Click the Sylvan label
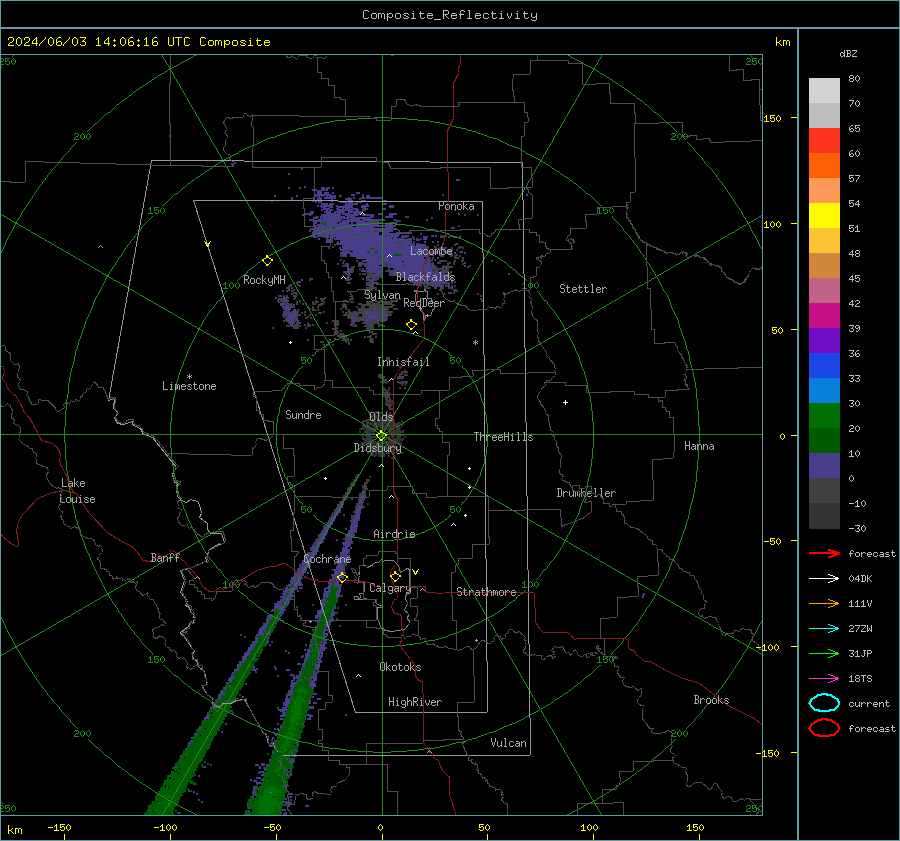The width and height of the screenshot is (900, 841). pos(382,295)
